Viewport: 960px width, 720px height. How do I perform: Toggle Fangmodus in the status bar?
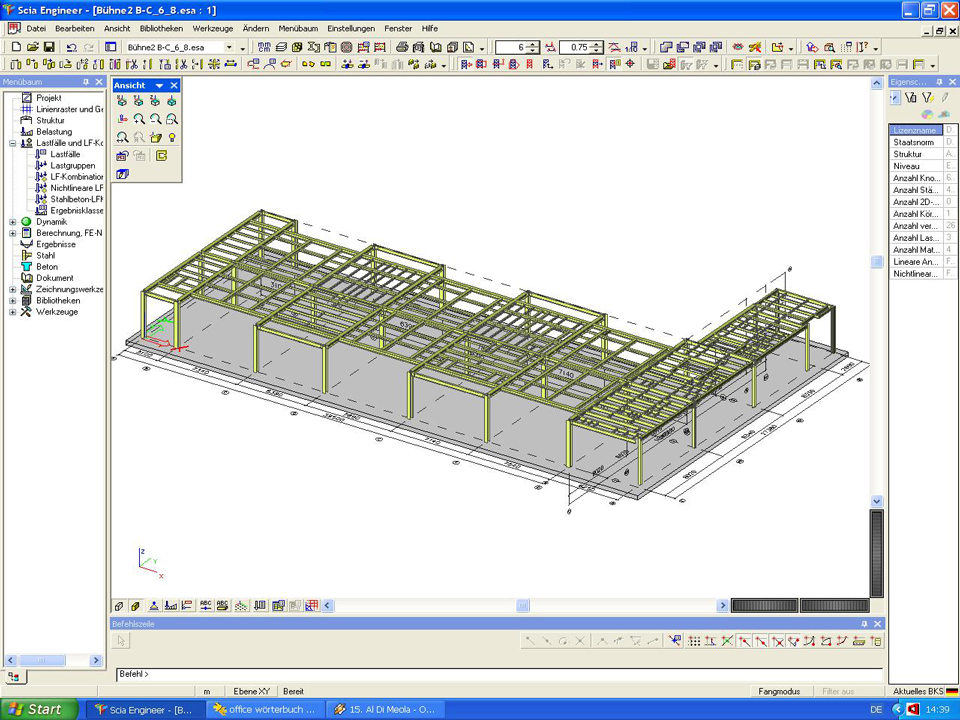(x=778, y=691)
